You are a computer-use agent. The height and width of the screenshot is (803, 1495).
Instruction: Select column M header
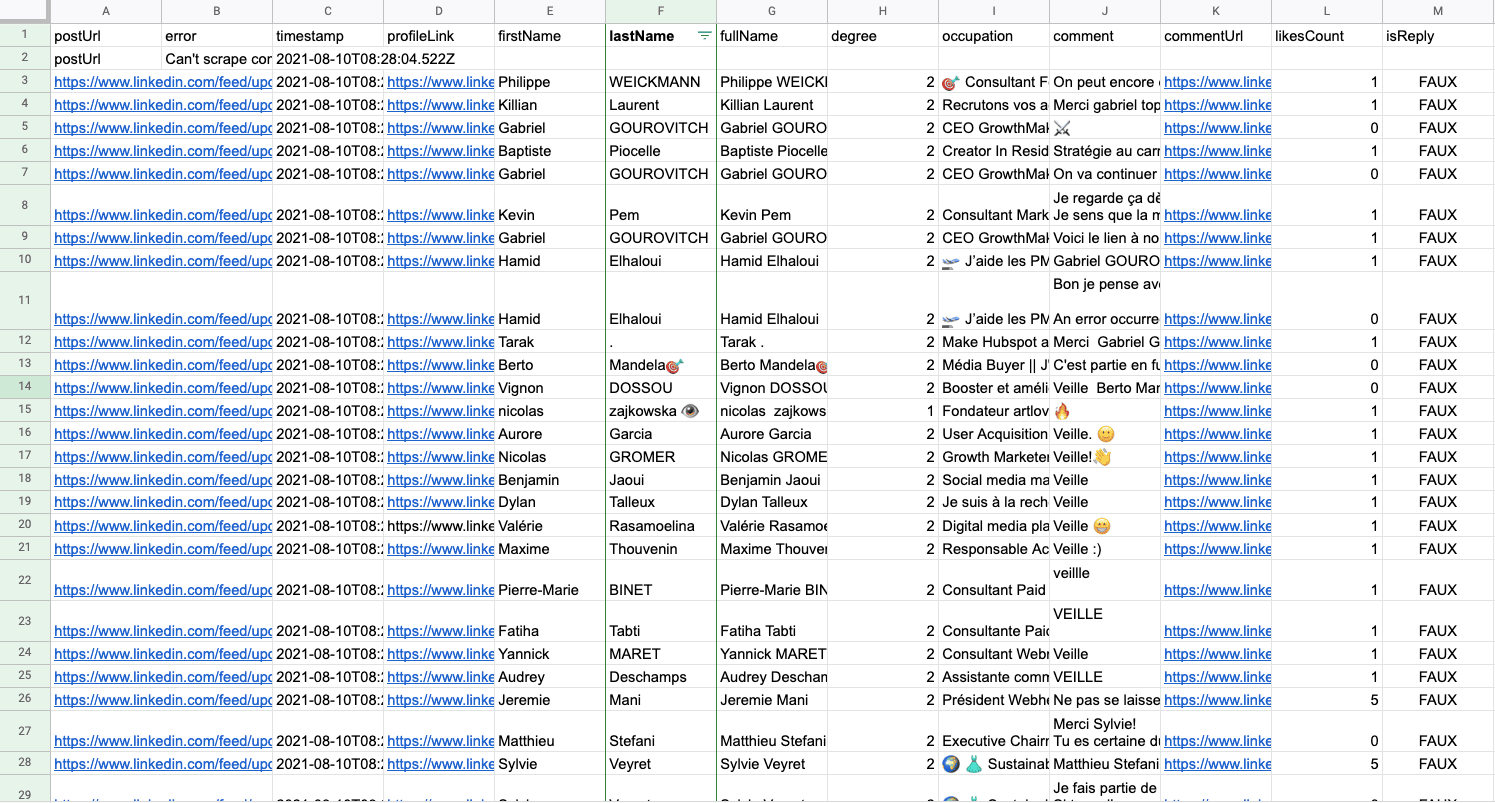[x=1438, y=11]
